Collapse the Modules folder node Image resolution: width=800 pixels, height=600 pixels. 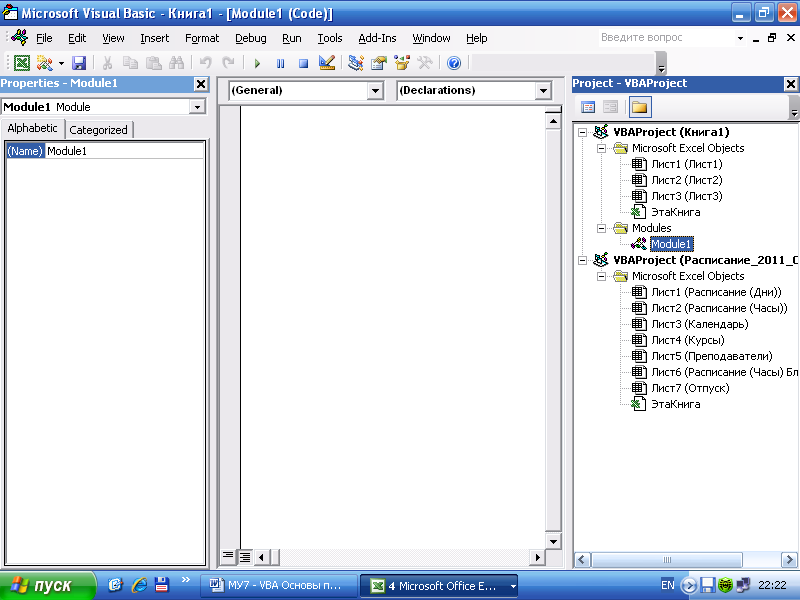(602, 228)
